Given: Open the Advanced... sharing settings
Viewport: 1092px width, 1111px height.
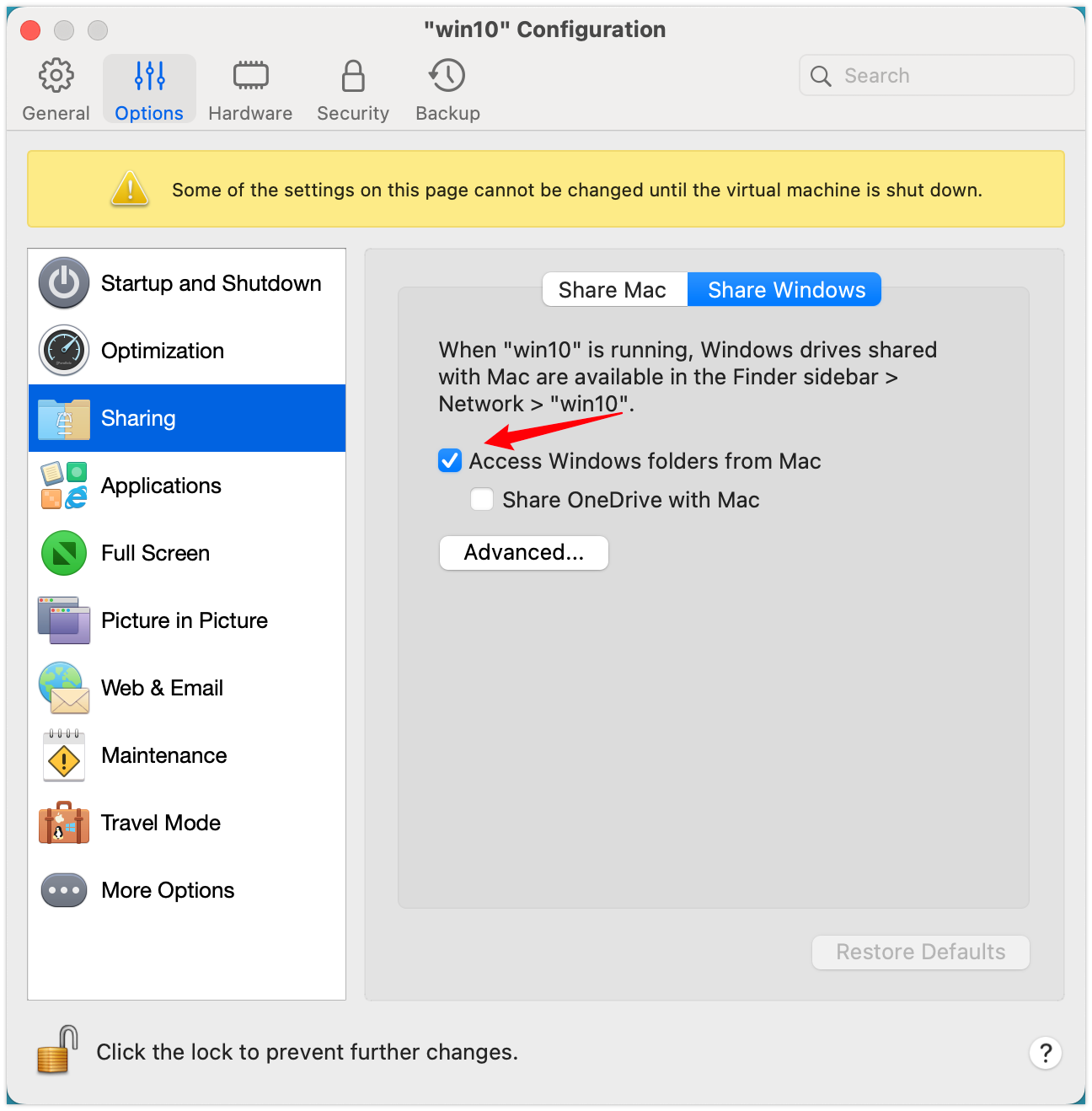Looking at the screenshot, I should [x=524, y=553].
